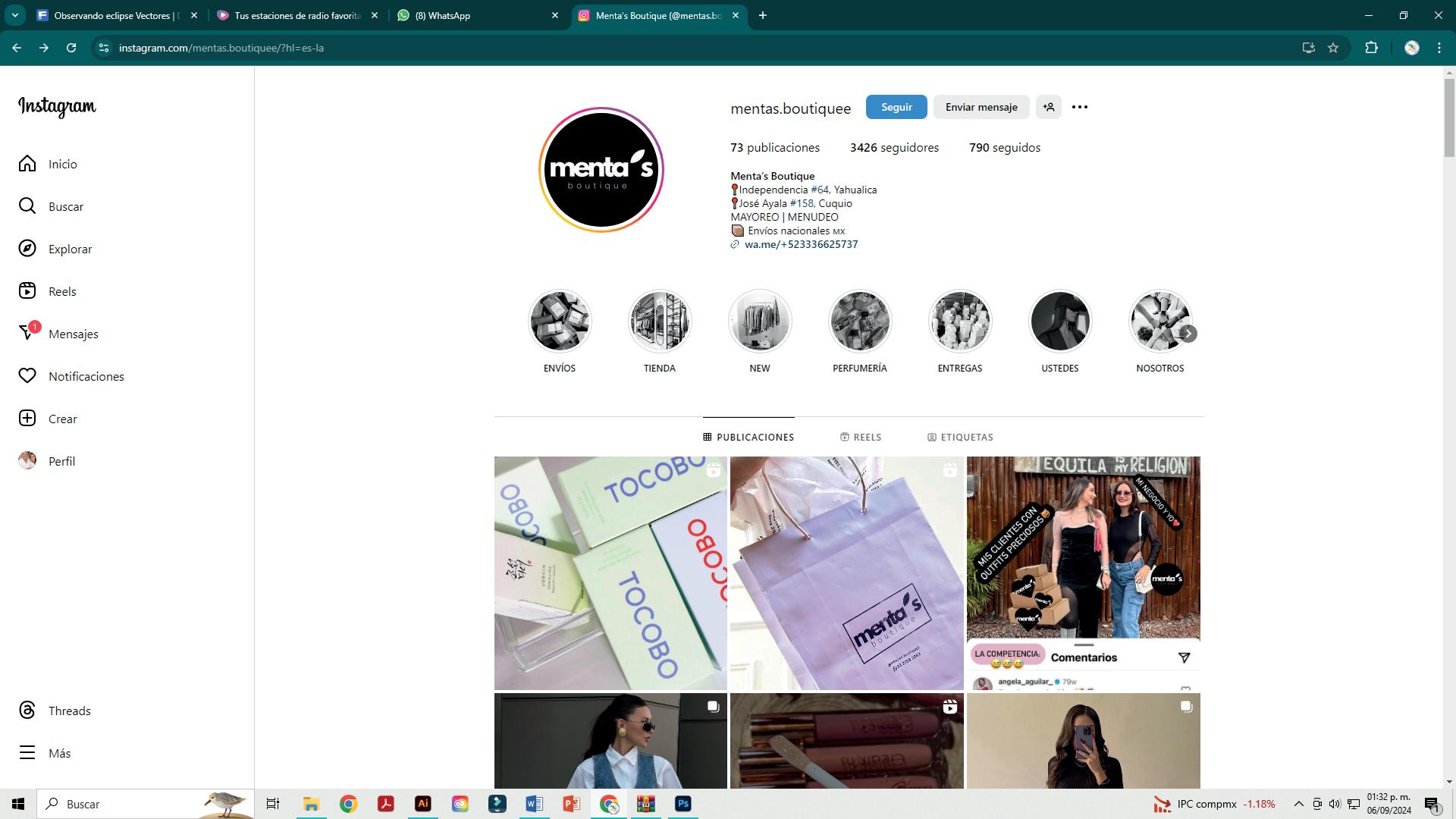
Task: Bookmark page with the star icon
Action: (1333, 48)
